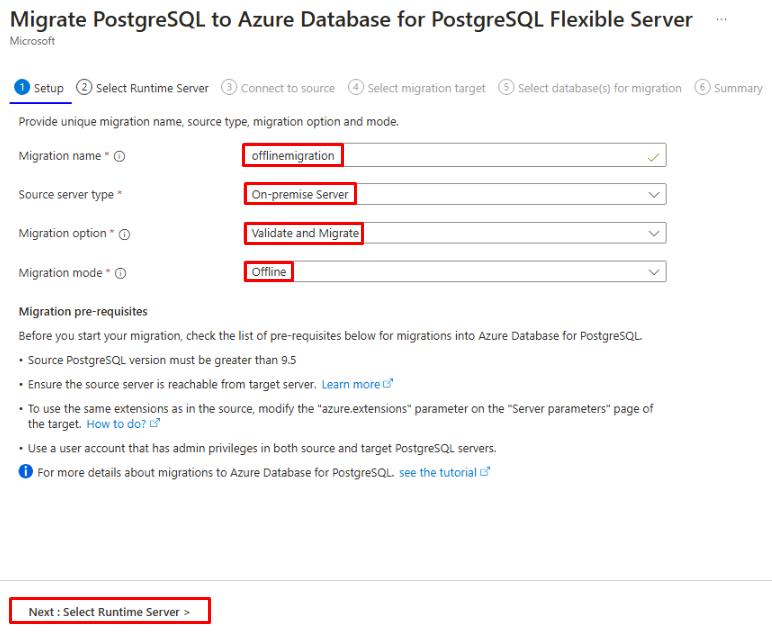
Task: Expand the Migration option dropdown chevron
Action: pyautogui.click(x=654, y=233)
